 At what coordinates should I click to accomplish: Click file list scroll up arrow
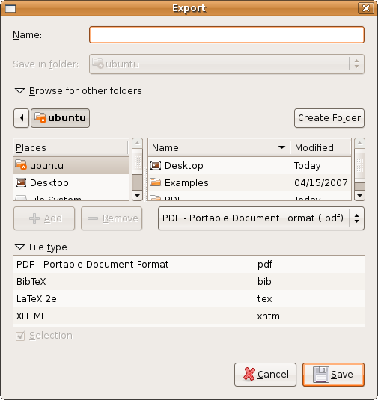[x=359, y=143]
